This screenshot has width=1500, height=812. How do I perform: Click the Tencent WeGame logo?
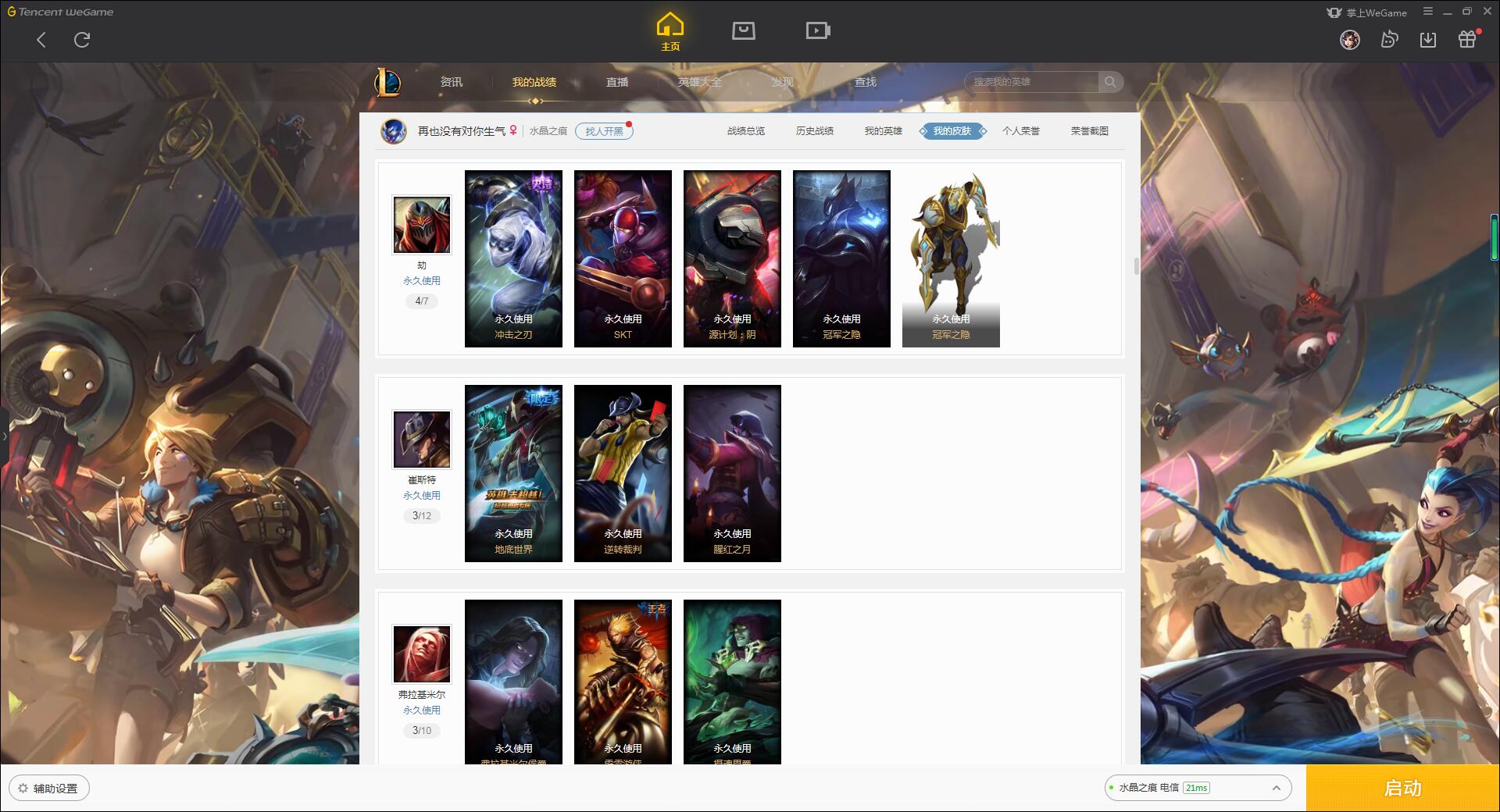[60, 12]
